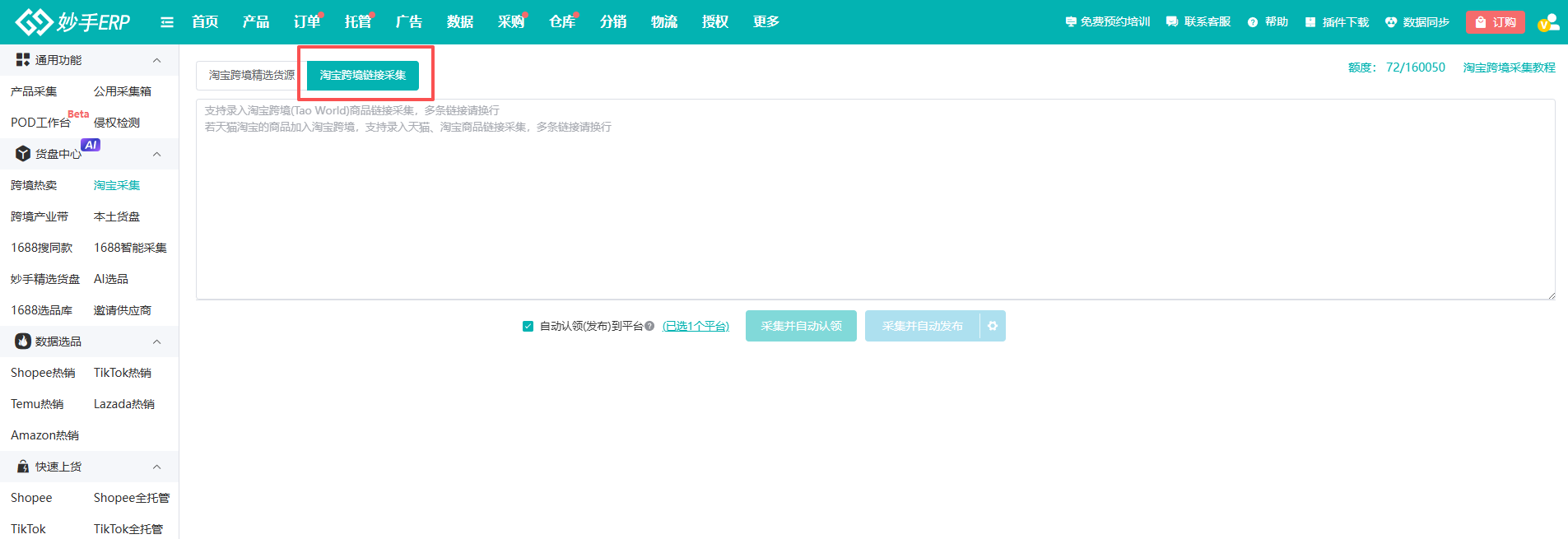1568x539 pixels.
Task: Click the 妙手ERP logo
Action: coord(72,22)
